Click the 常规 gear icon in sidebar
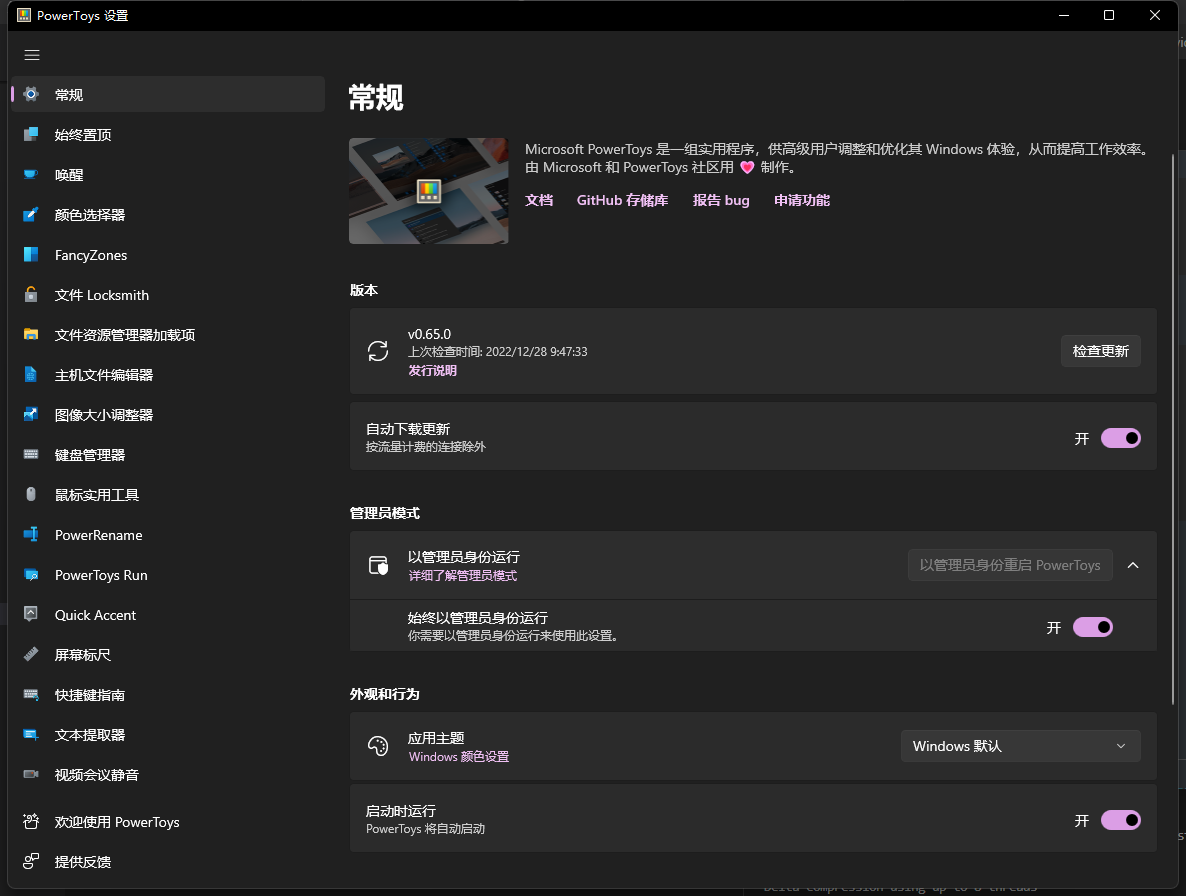The image size is (1186, 896). [31, 95]
